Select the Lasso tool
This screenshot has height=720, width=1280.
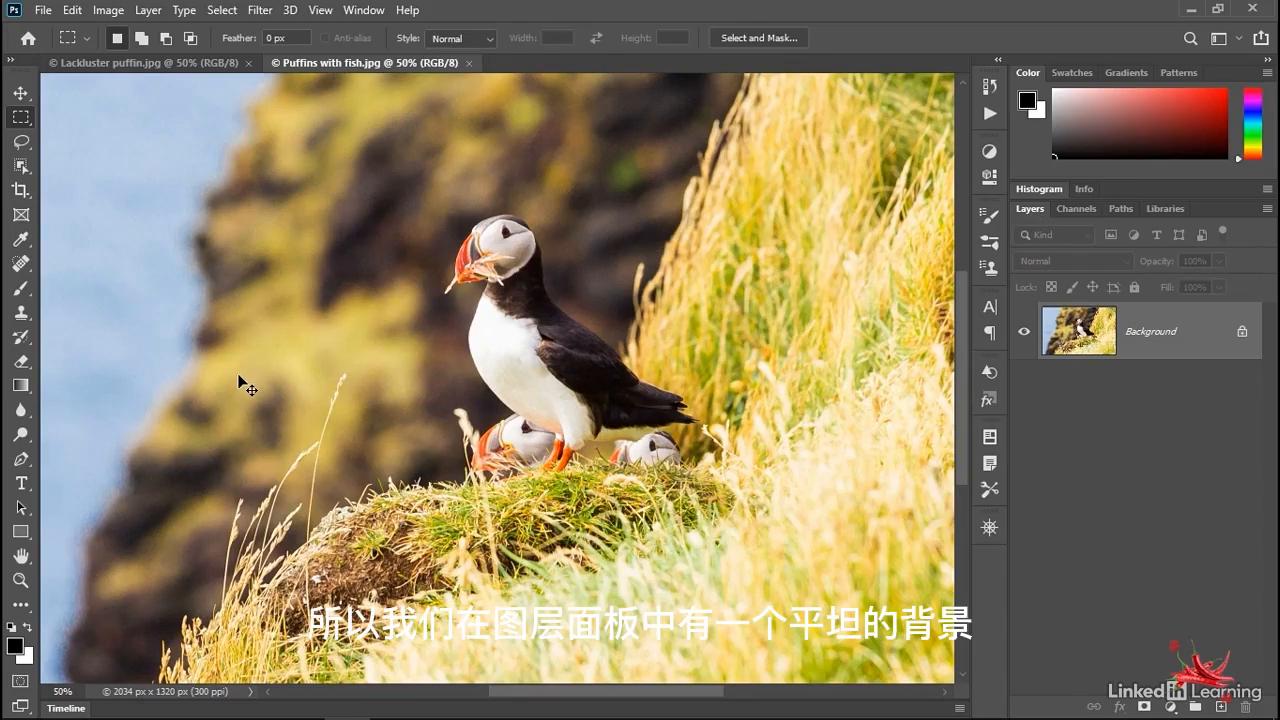click(x=21, y=142)
